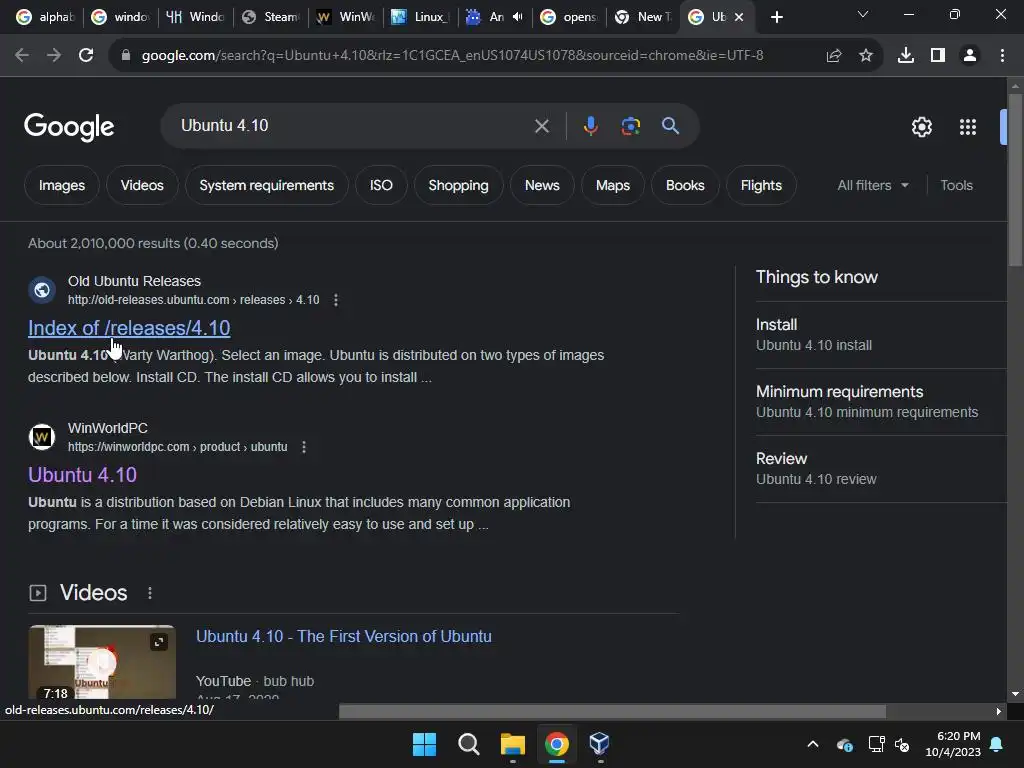Open the Ubuntu 4.10 install suggestion
The image size is (1024, 768).
[x=814, y=334]
